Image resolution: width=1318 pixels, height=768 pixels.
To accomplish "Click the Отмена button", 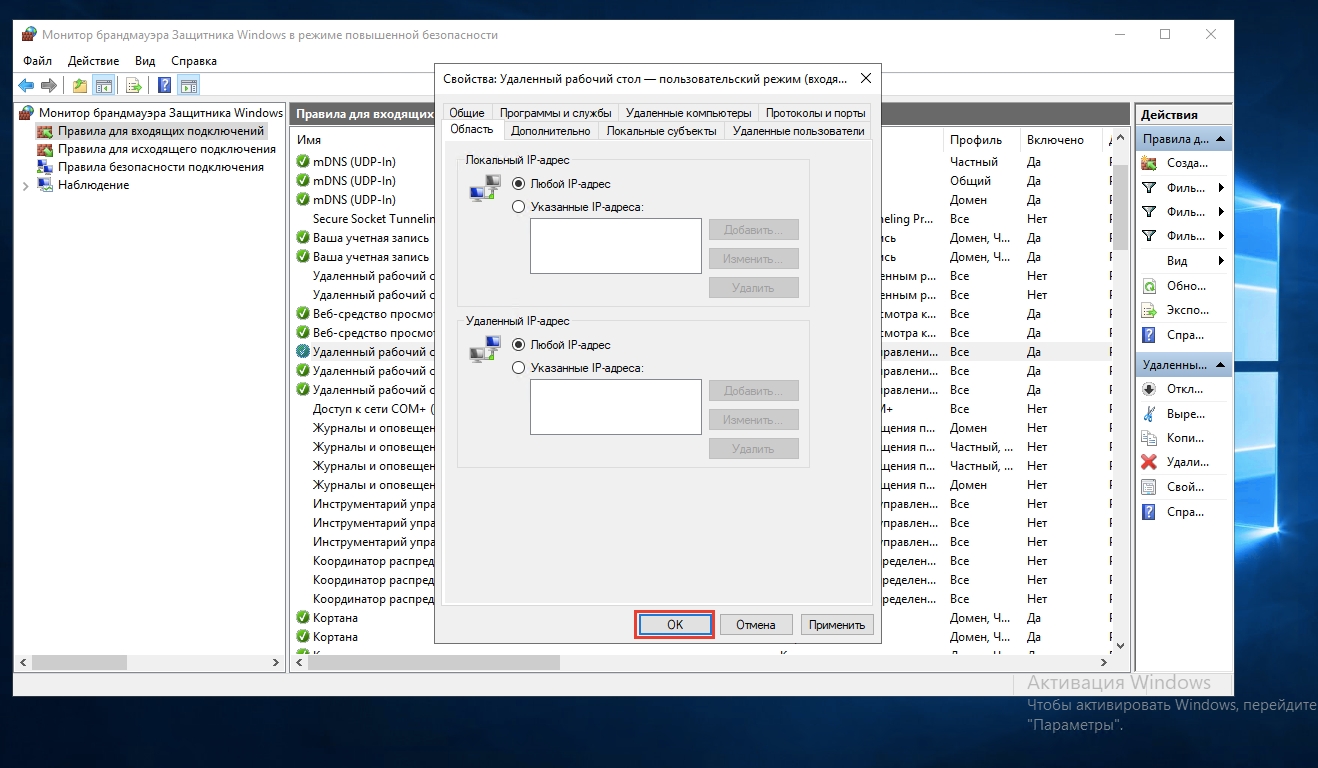I will click(x=755, y=625).
